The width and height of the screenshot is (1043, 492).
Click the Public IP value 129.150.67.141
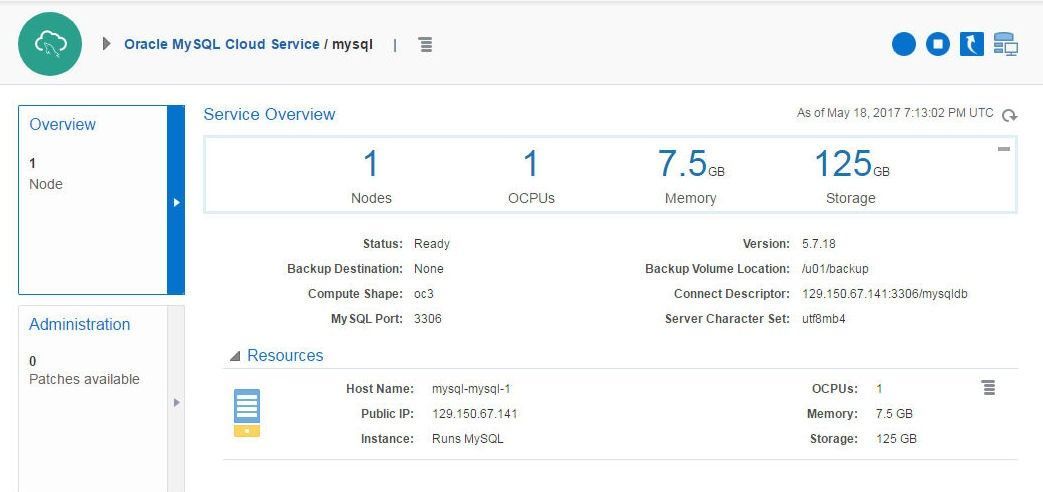click(x=475, y=414)
